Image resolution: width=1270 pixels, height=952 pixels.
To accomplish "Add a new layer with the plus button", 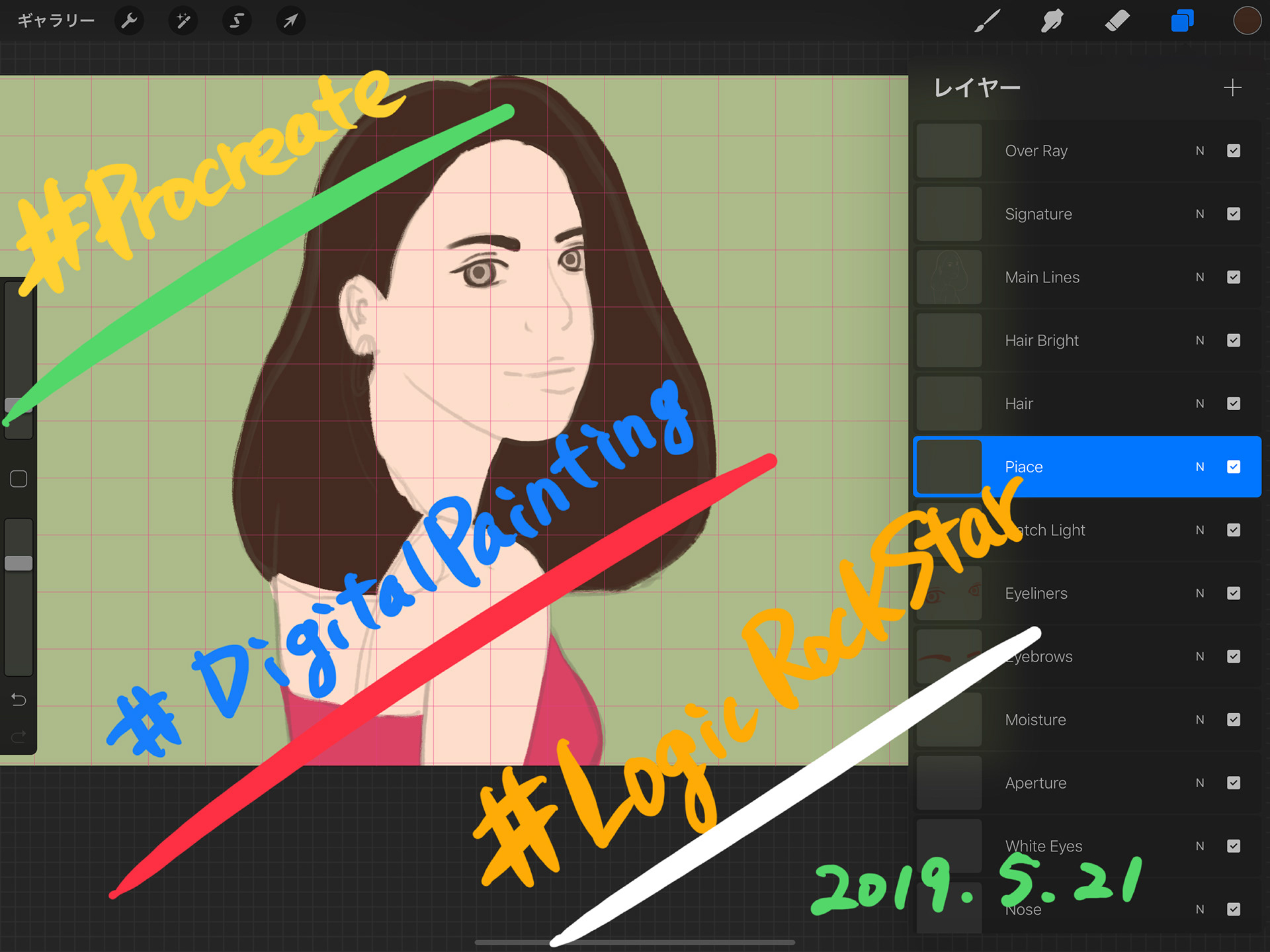I will click(1232, 87).
